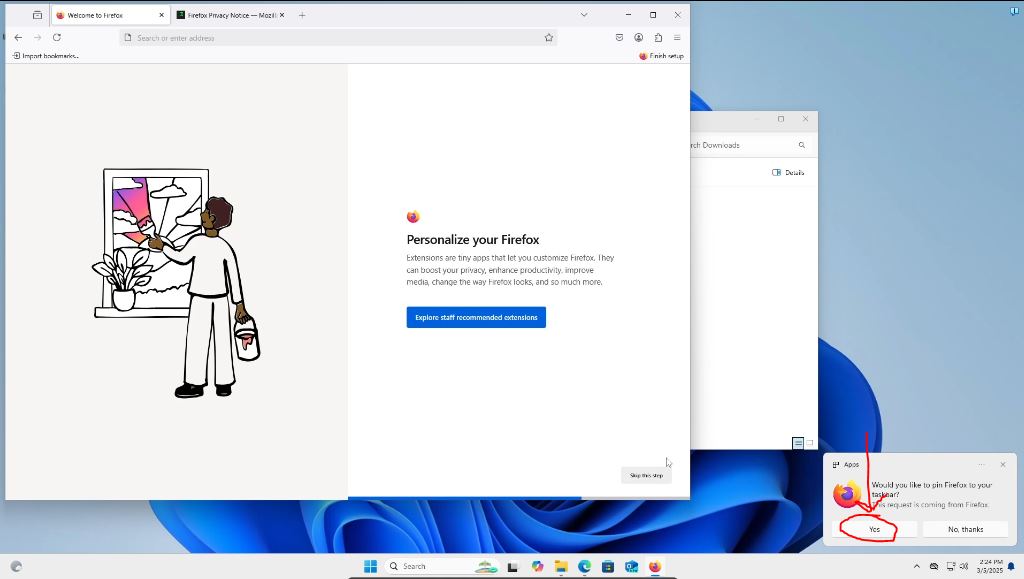The height and width of the screenshot is (579, 1024).
Task: Click the painter illustration on the welcome page
Action: (176, 283)
